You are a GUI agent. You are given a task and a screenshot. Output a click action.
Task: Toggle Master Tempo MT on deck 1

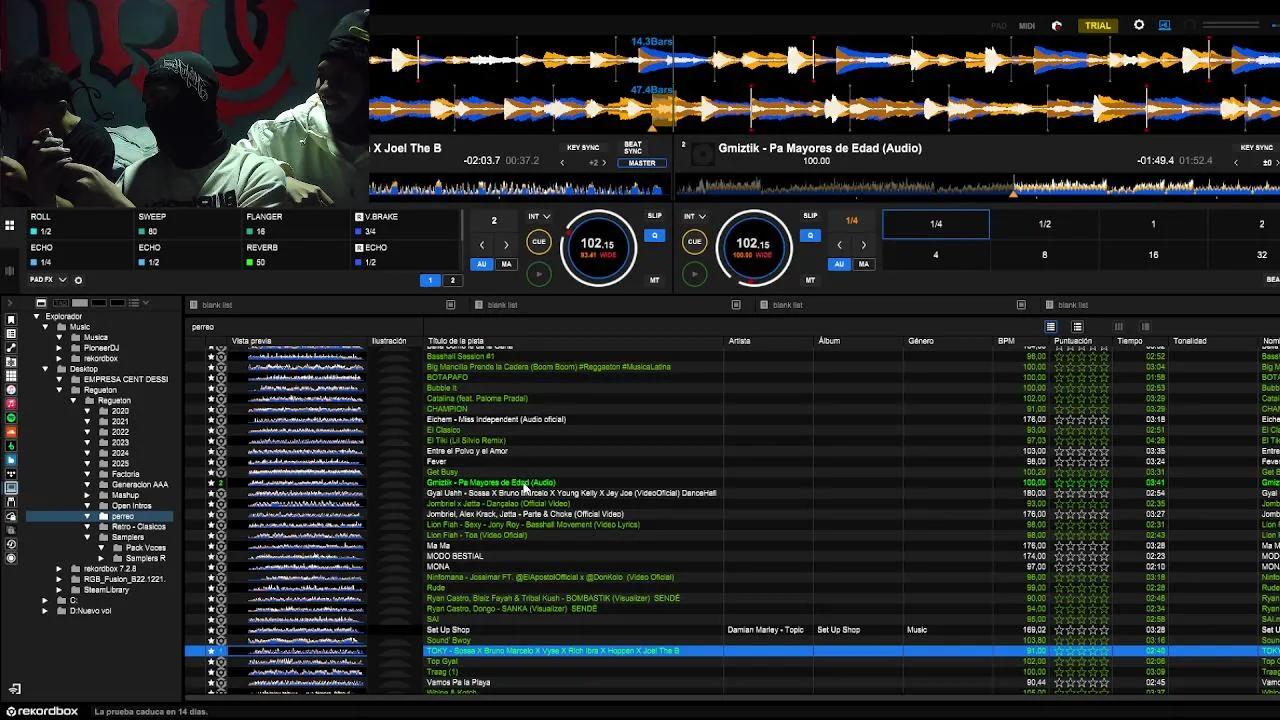(654, 280)
